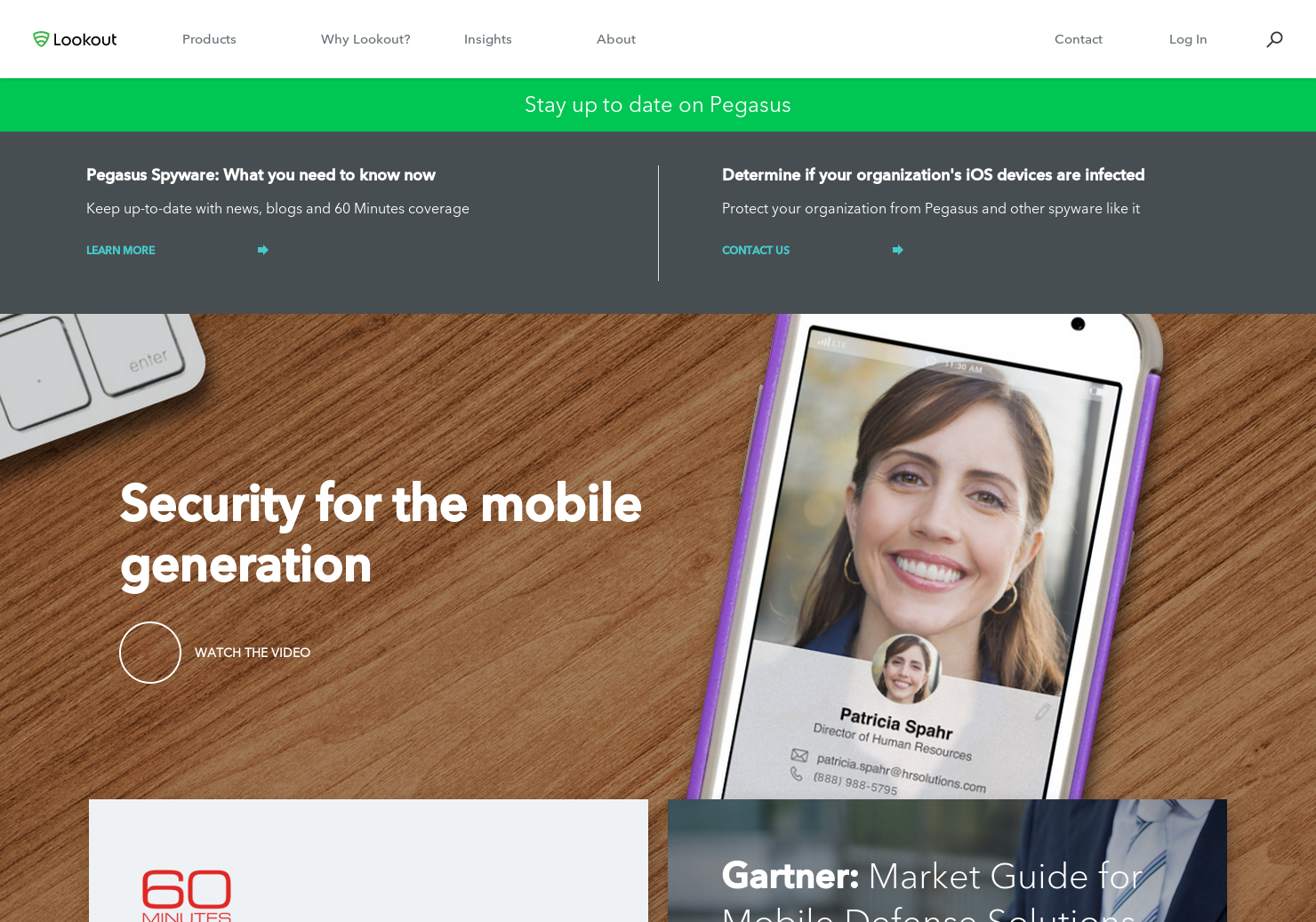Screen dimensions: 1316x922
Task: Open the About menu
Action: tap(616, 39)
